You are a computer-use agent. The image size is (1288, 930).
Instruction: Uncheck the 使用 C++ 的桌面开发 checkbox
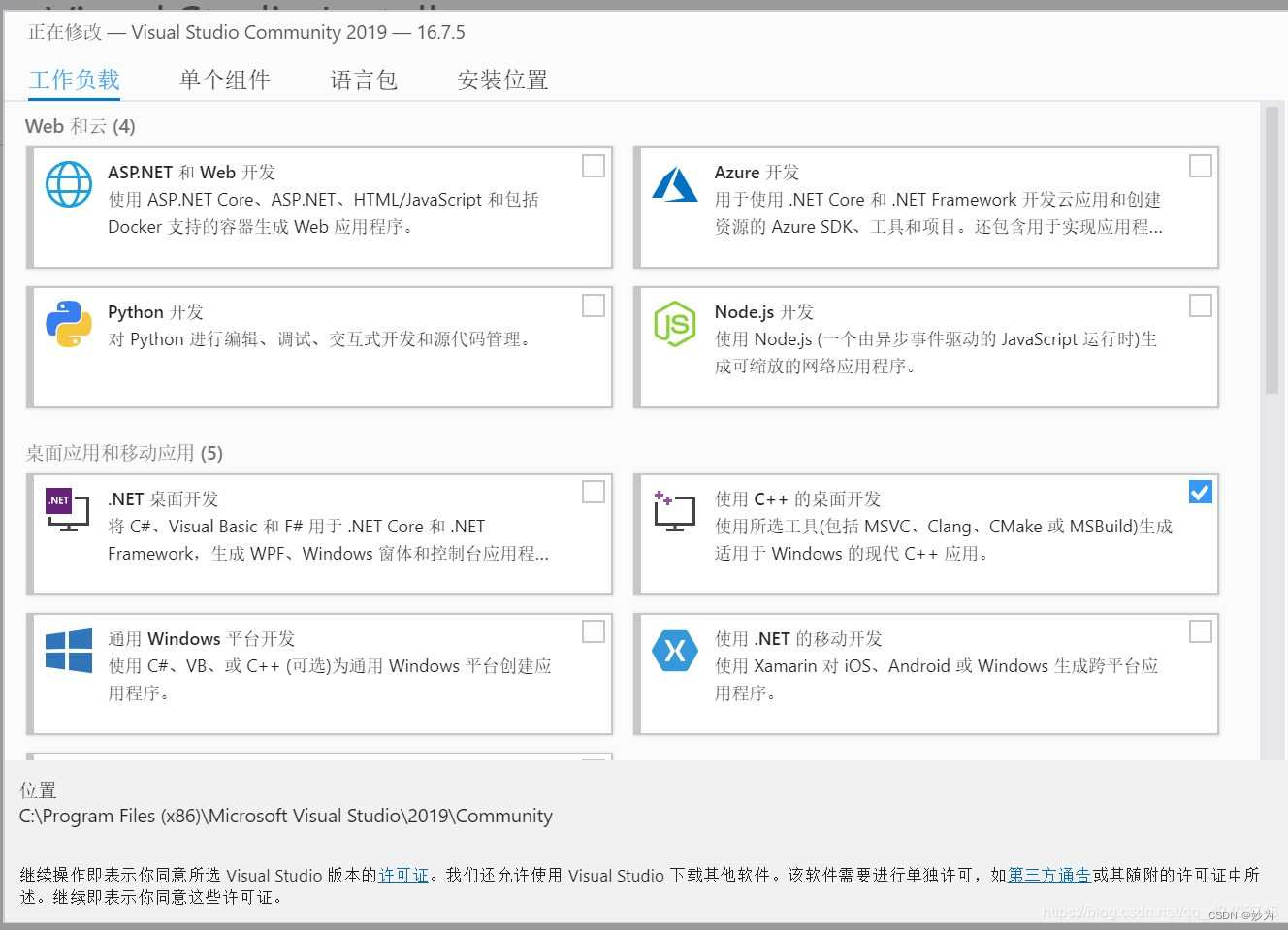point(1200,492)
